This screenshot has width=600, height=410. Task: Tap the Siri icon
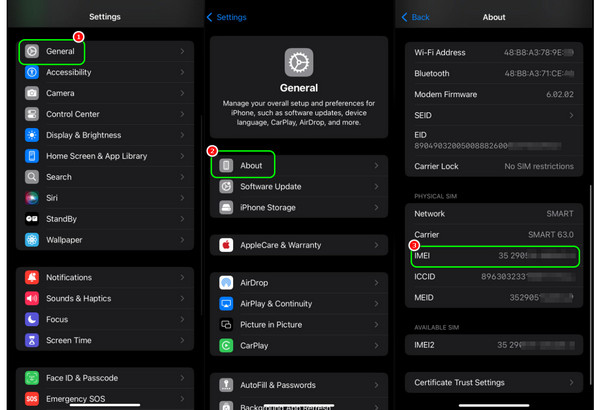[x=32, y=198]
